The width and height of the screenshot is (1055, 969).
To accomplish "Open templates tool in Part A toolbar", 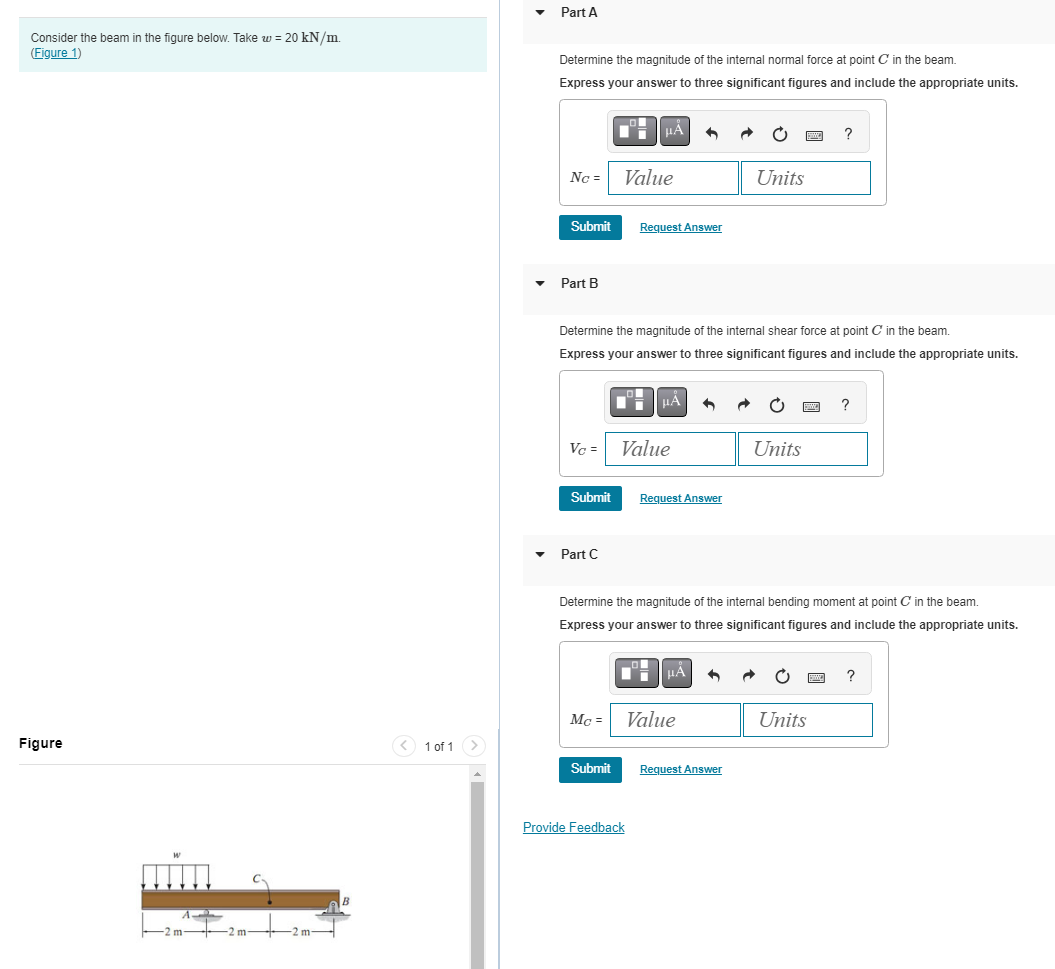I will (x=634, y=130).
